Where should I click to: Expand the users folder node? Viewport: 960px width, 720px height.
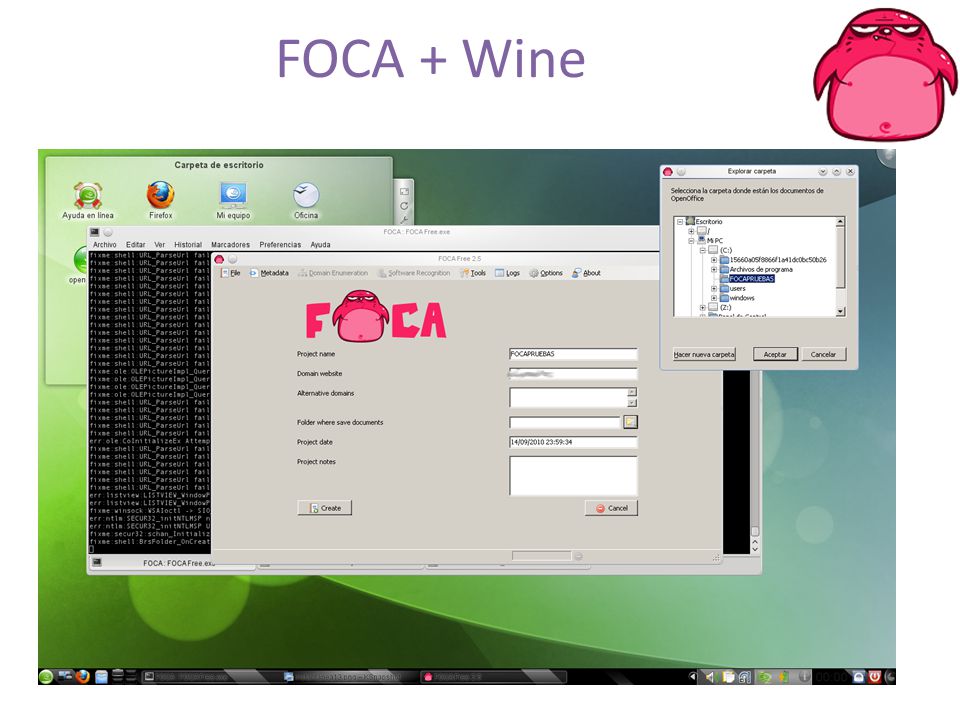pos(714,288)
